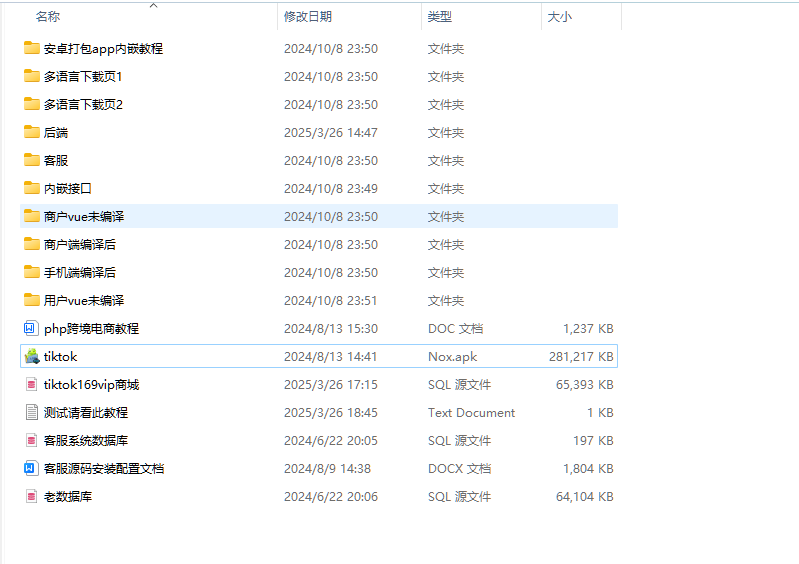799x564 pixels.
Task: Select the folder name 商户端编译后
Action: [x=79, y=245]
